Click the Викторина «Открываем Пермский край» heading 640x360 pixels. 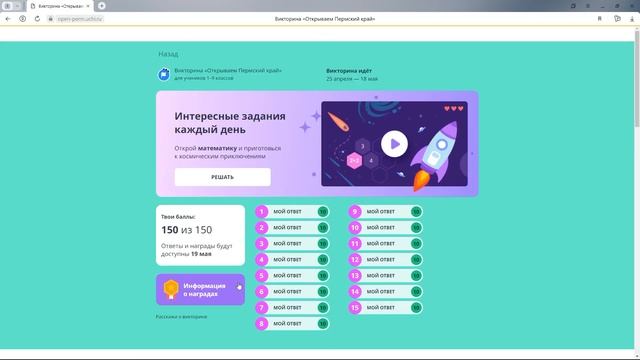pos(228,70)
